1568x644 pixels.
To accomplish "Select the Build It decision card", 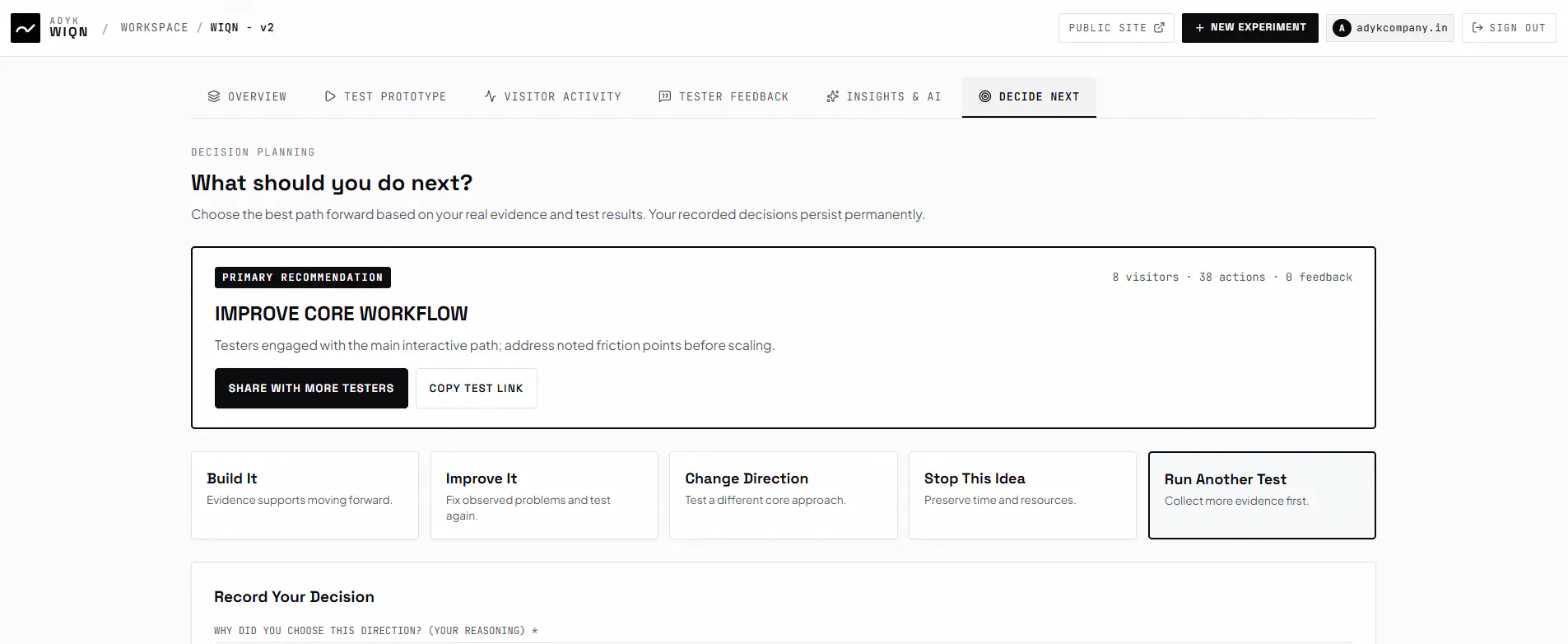I will click(305, 495).
